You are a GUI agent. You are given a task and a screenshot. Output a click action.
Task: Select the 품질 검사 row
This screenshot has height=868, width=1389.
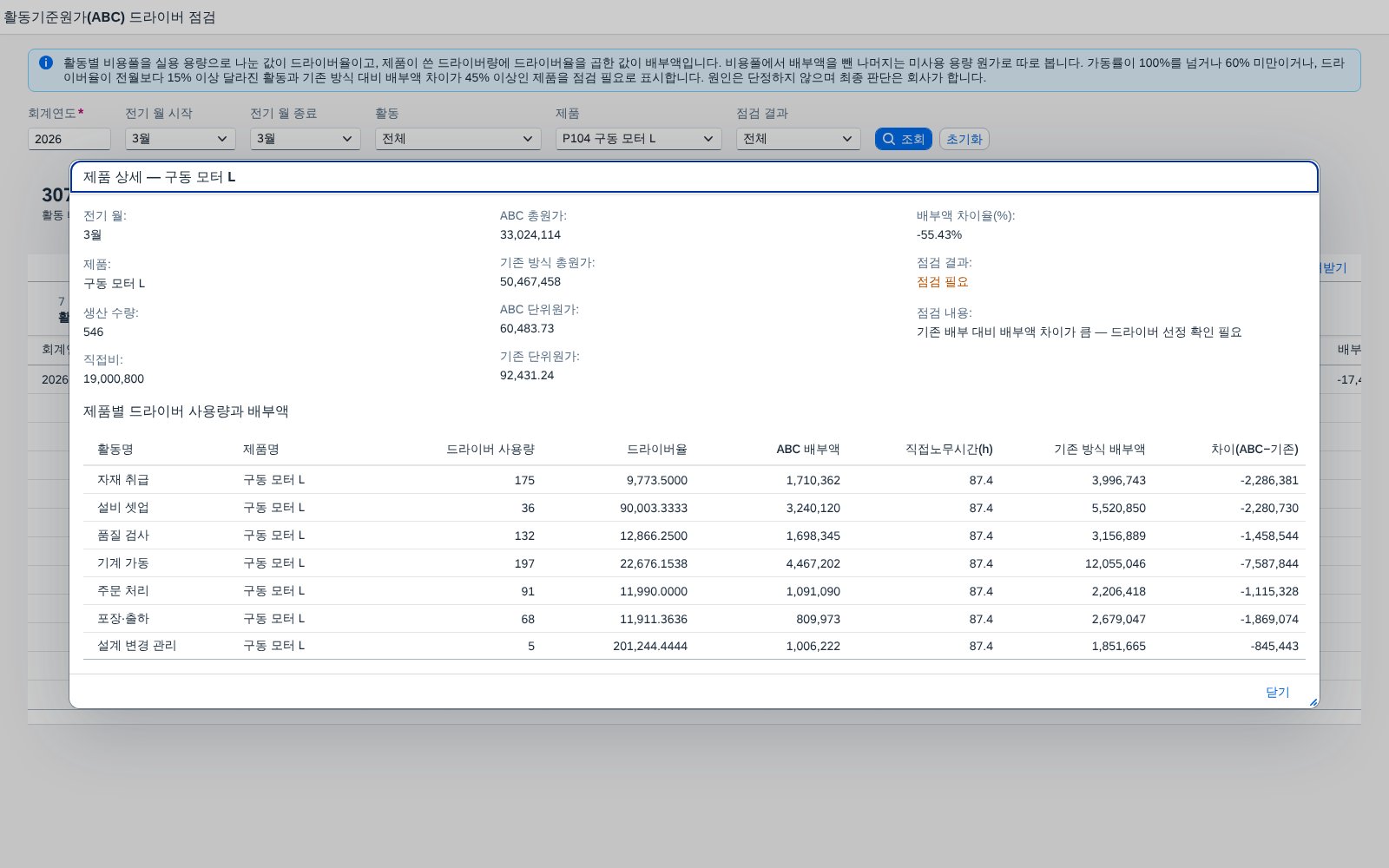coord(694,536)
